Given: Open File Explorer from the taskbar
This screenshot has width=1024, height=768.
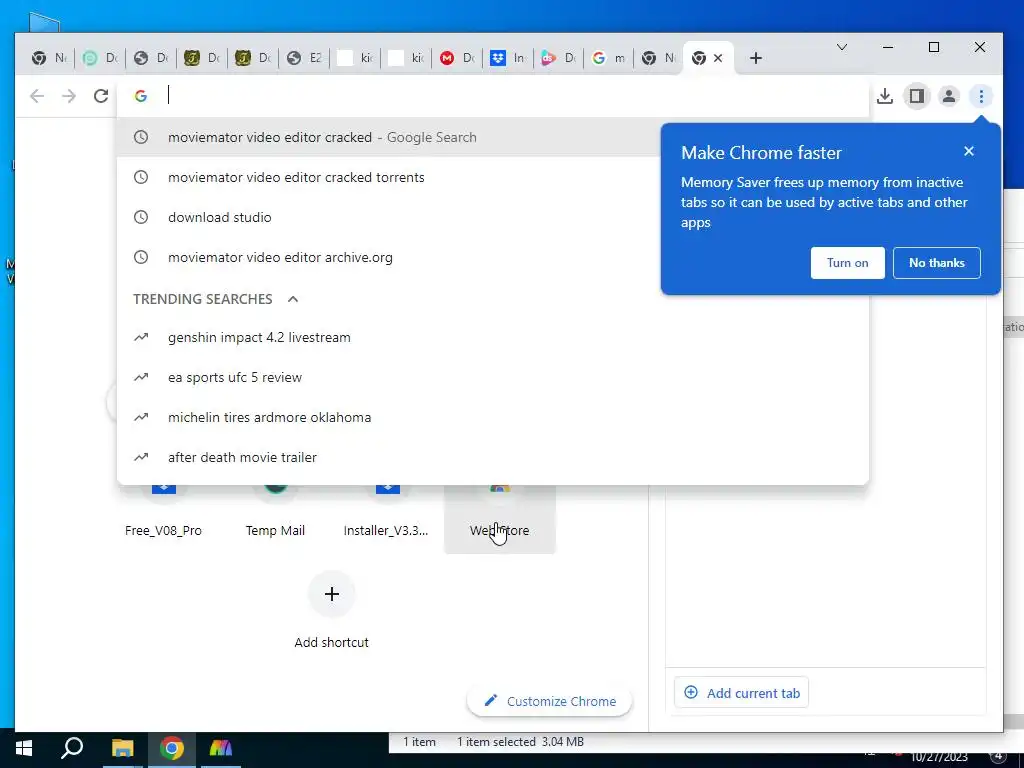Looking at the screenshot, I should click(x=122, y=748).
